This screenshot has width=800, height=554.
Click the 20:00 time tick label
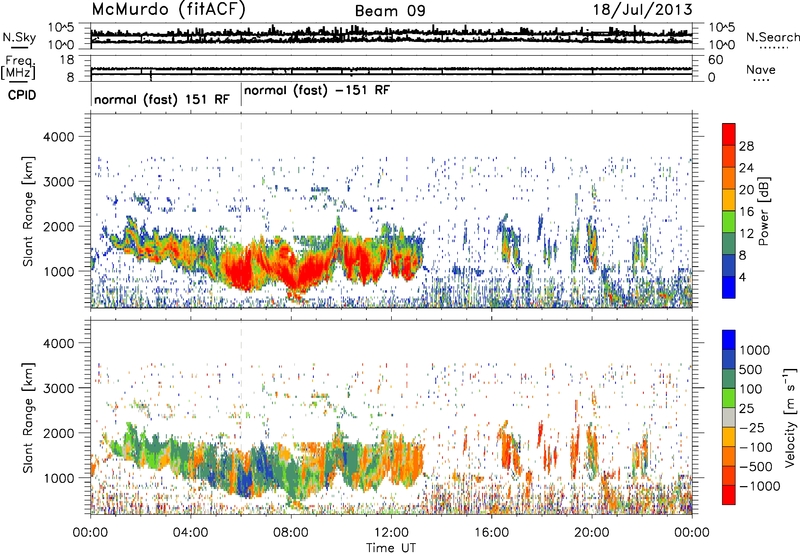tap(591, 533)
